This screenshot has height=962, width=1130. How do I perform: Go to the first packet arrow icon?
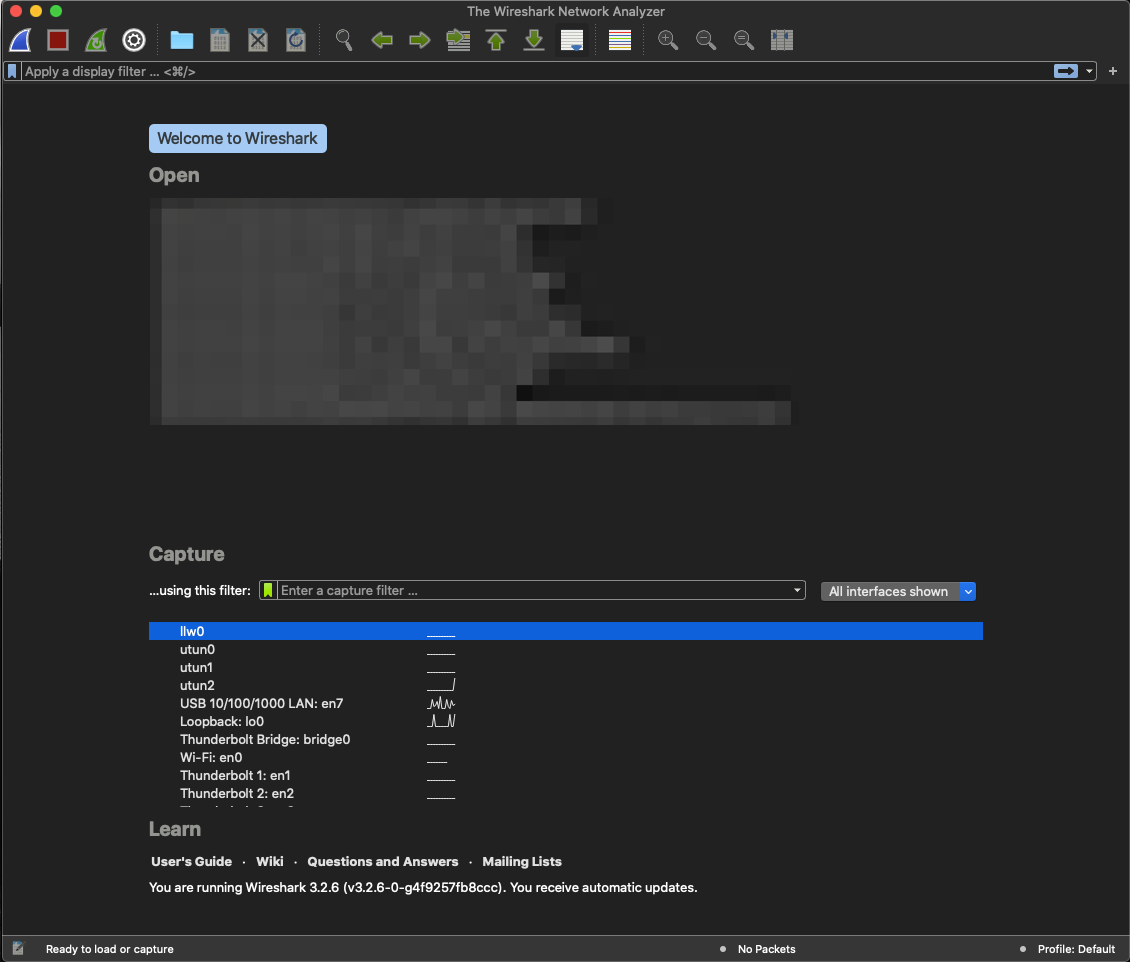(x=496, y=40)
